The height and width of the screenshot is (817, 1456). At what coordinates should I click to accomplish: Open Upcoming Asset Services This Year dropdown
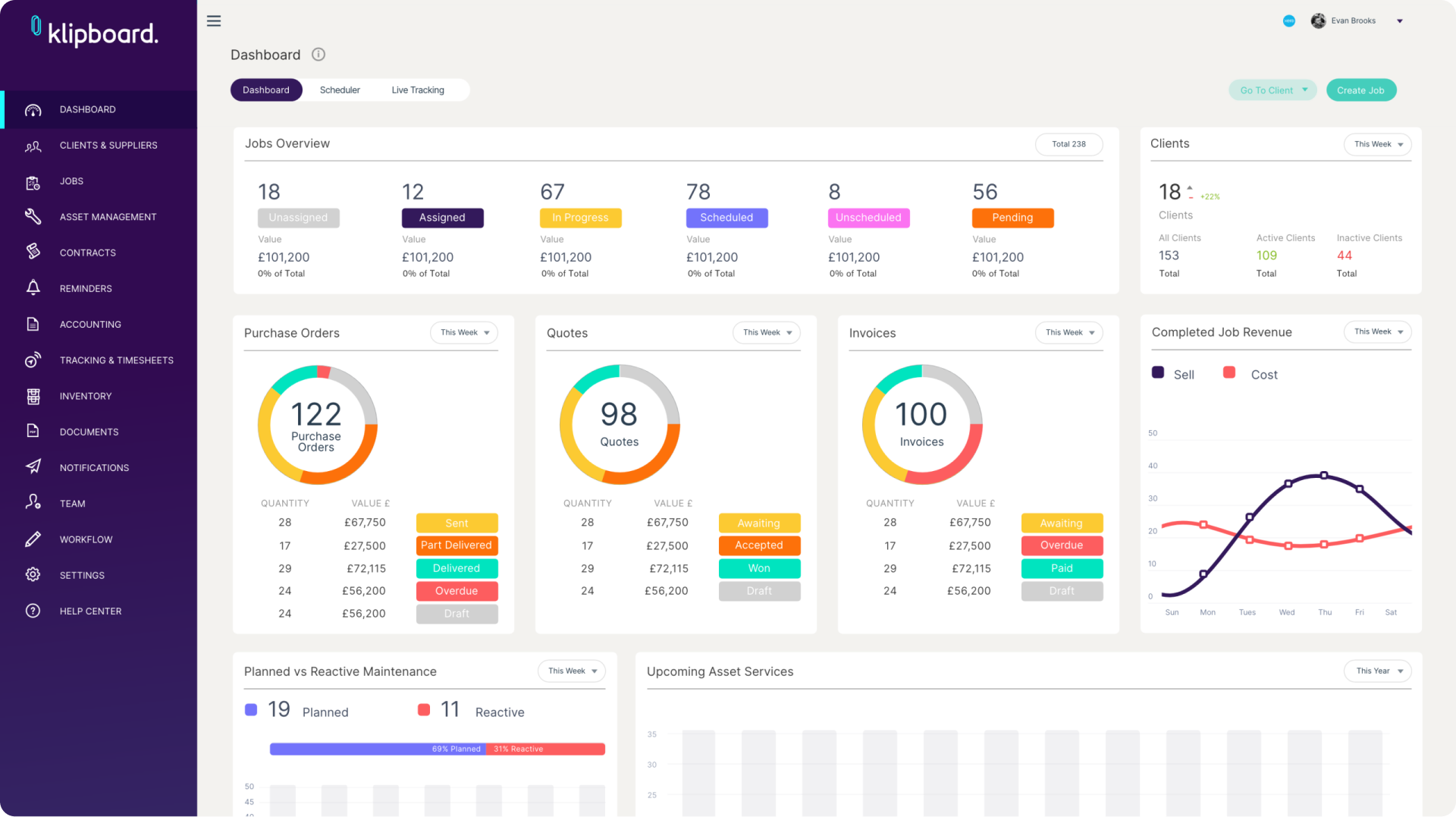point(1378,671)
